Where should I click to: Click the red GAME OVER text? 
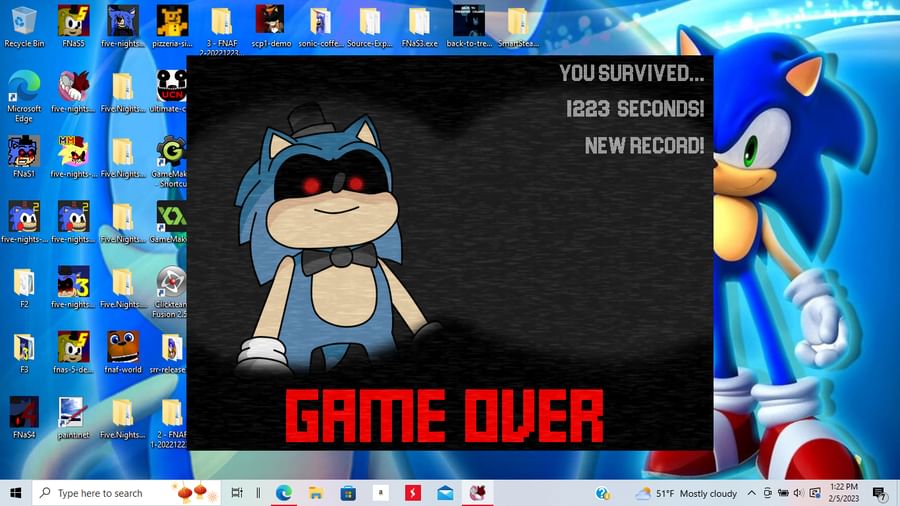coord(444,416)
